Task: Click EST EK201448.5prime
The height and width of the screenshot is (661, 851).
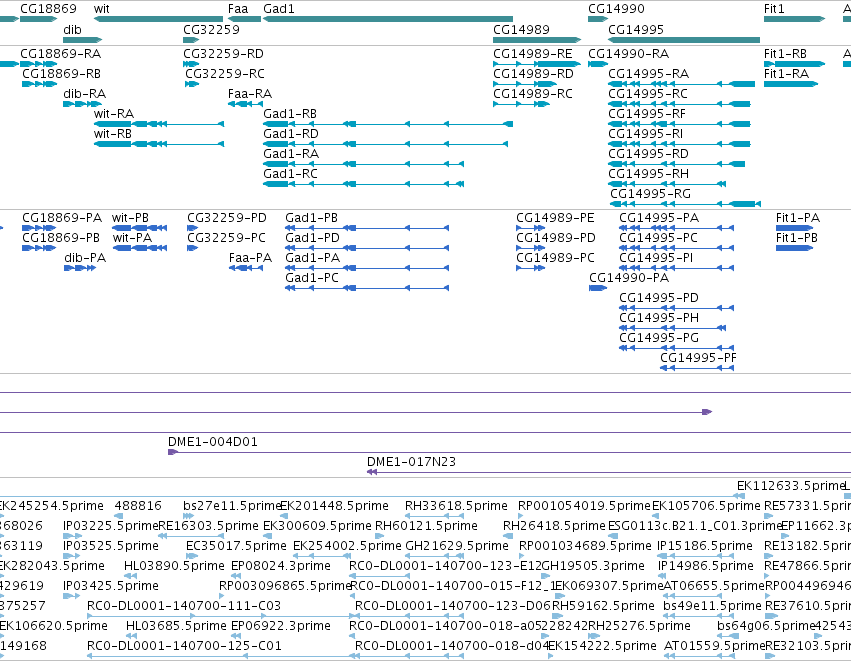Action: (284, 517)
